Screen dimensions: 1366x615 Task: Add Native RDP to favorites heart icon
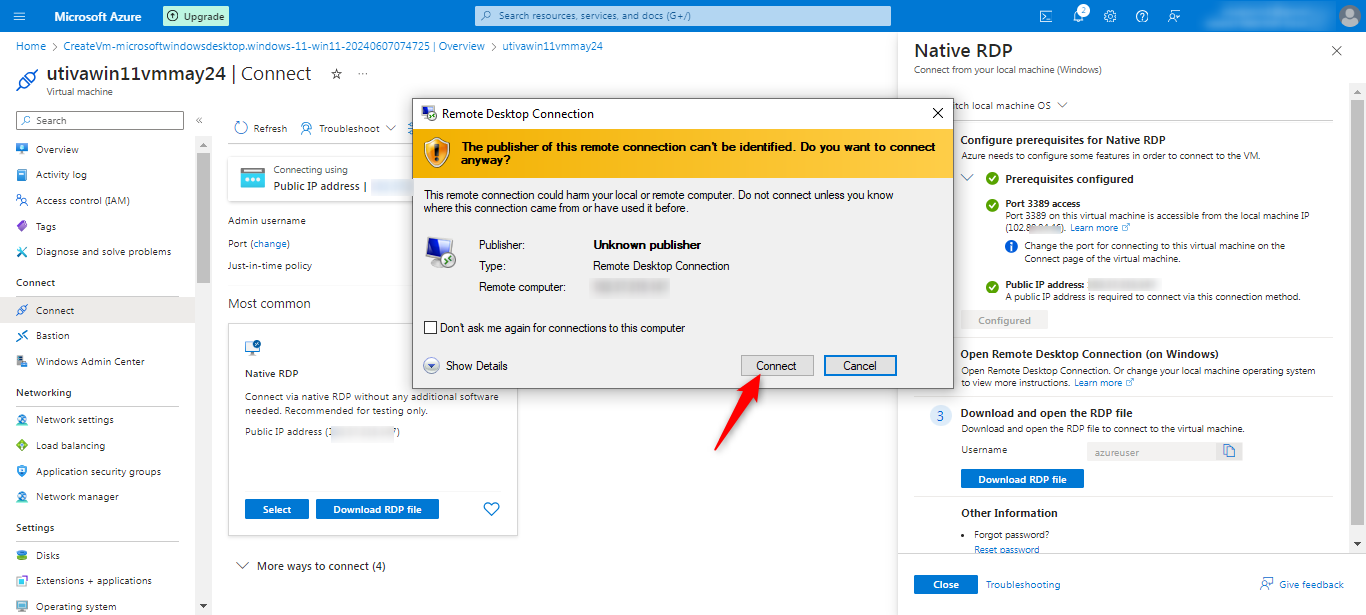pos(491,509)
